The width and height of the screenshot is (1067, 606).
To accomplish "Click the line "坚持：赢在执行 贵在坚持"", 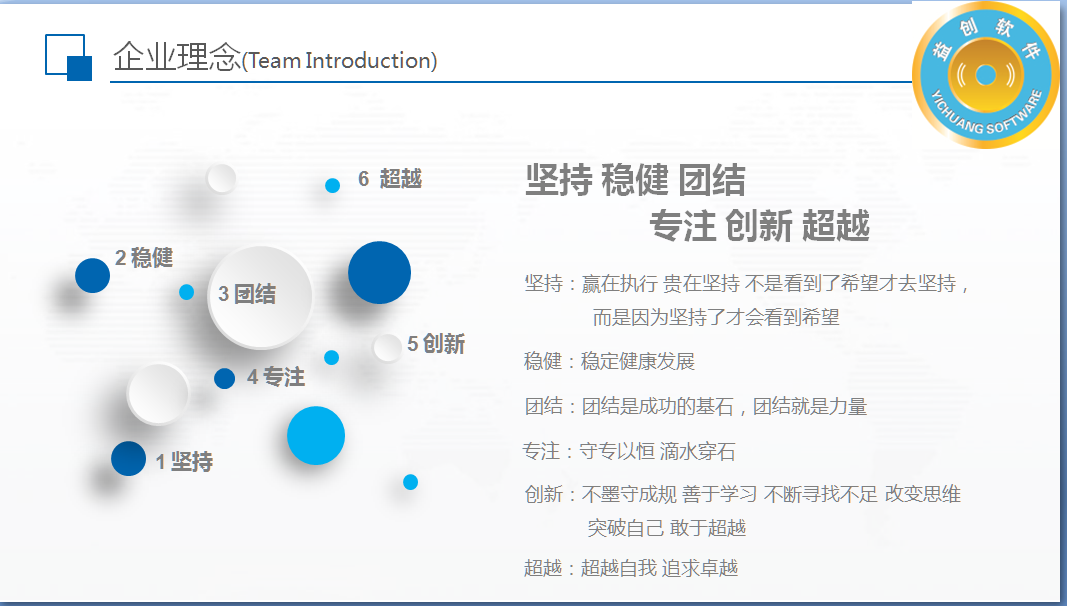I will pyautogui.click(x=746, y=283).
